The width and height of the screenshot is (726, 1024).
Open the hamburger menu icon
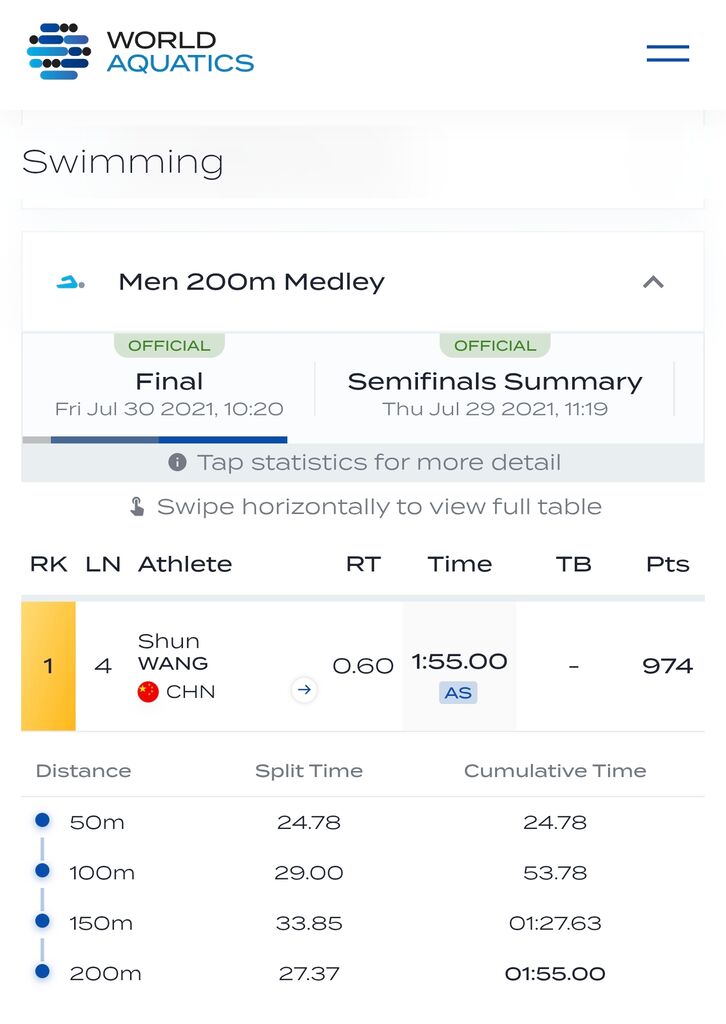point(667,54)
